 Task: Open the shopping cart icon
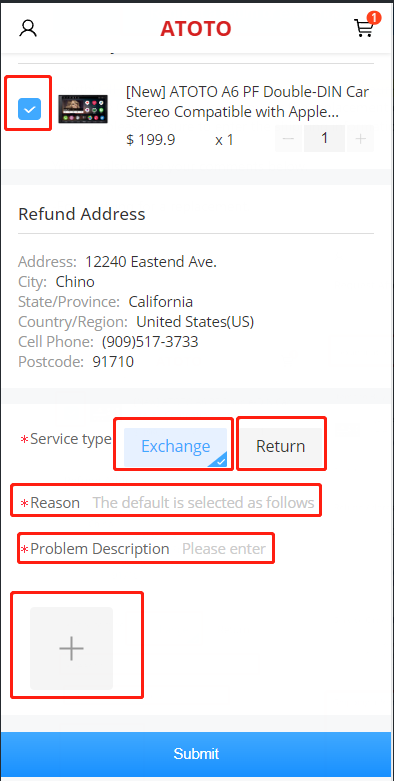point(364,29)
